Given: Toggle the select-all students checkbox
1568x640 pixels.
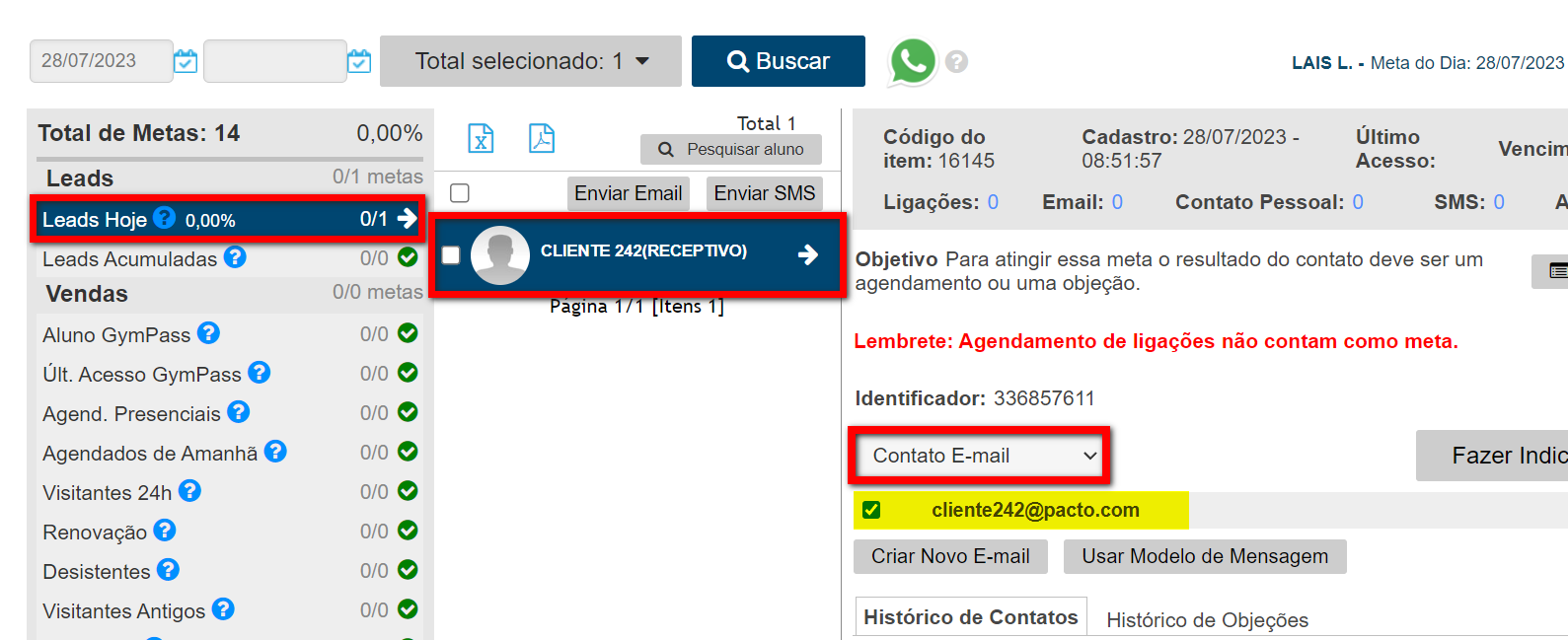Looking at the screenshot, I should pos(460,193).
